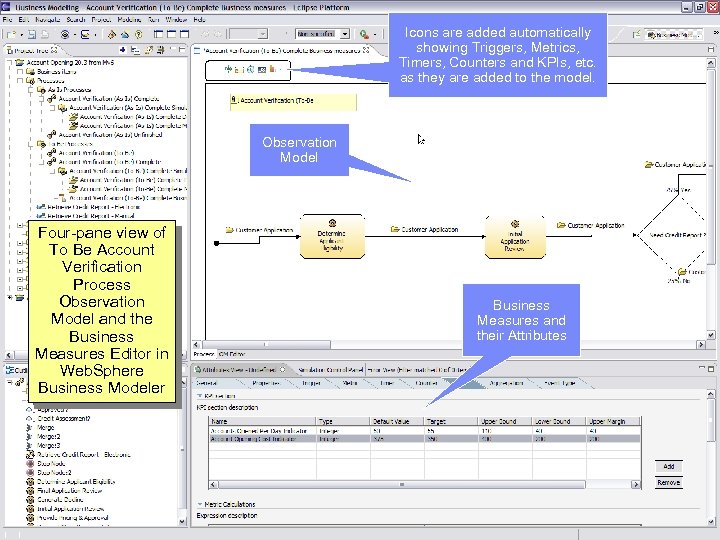Screen dimensions: 720x540
Task: Open the Help menu
Action: (x=199, y=20)
